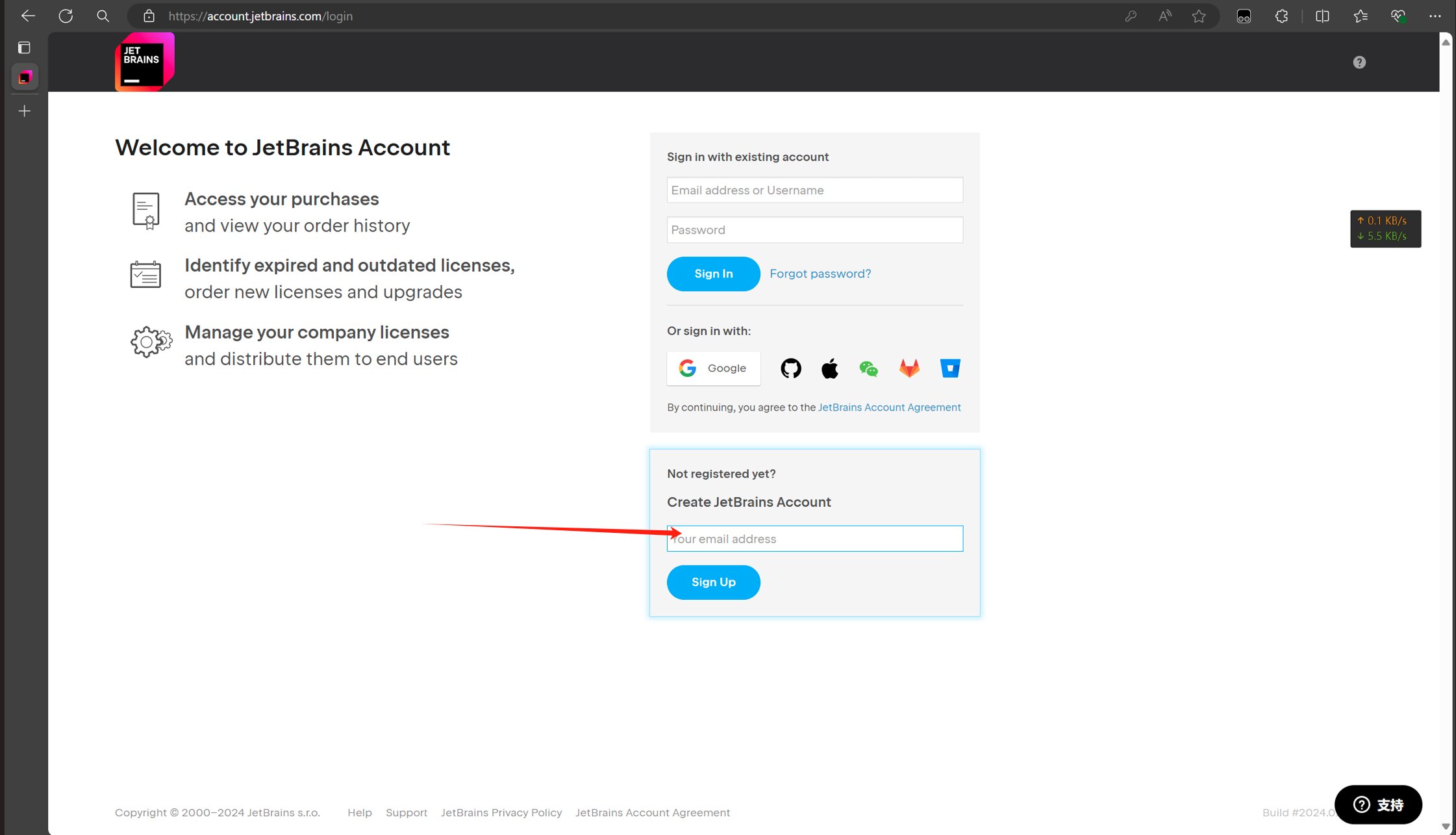The width and height of the screenshot is (1456, 835).
Task: Open Forgot password link
Action: 820,274
